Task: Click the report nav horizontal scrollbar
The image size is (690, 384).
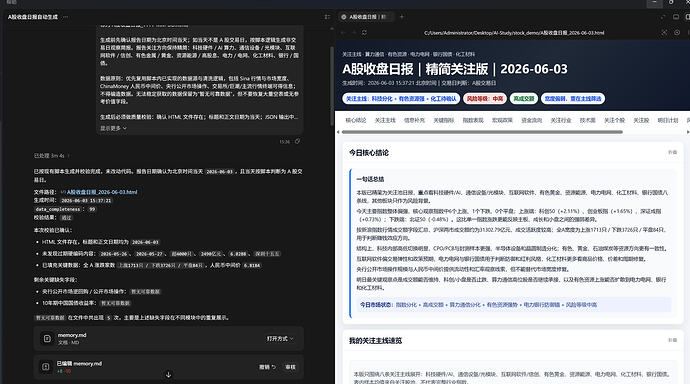Action: [x=482, y=132]
